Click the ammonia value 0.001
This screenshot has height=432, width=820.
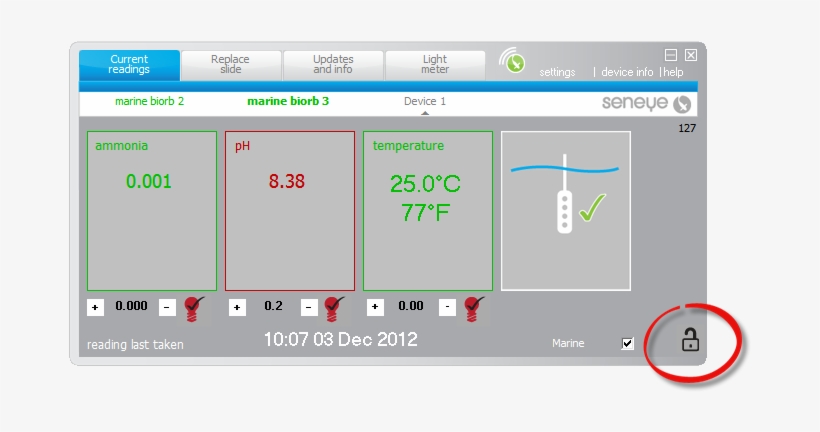tap(149, 181)
